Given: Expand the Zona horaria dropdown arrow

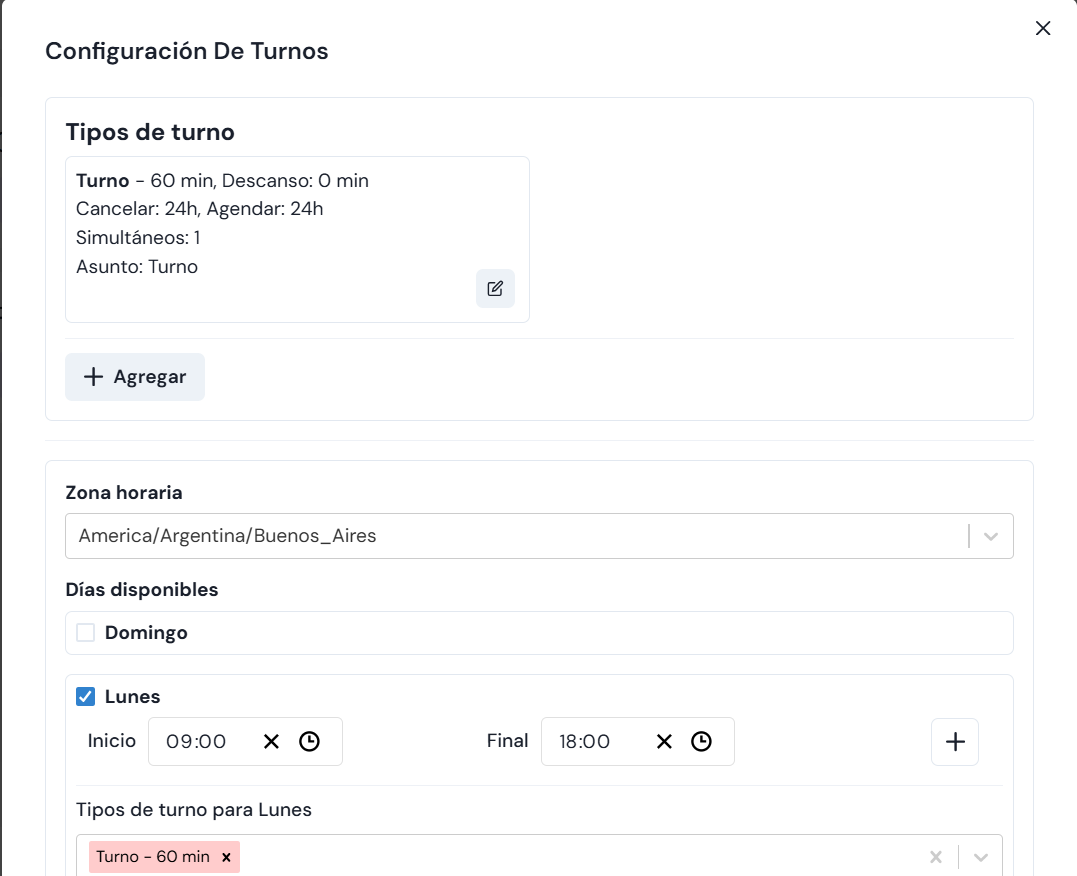Looking at the screenshot, I should pyautogui.click(x=991, y=536).
